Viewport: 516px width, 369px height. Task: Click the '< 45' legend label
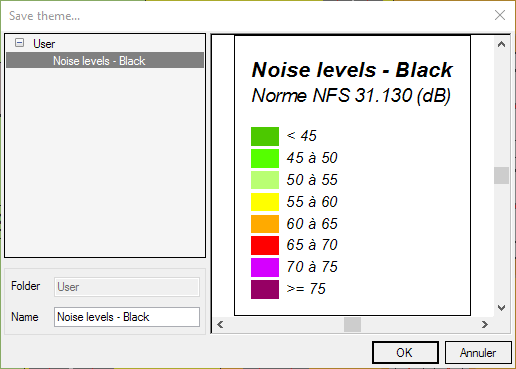click(x=302, y=136)
